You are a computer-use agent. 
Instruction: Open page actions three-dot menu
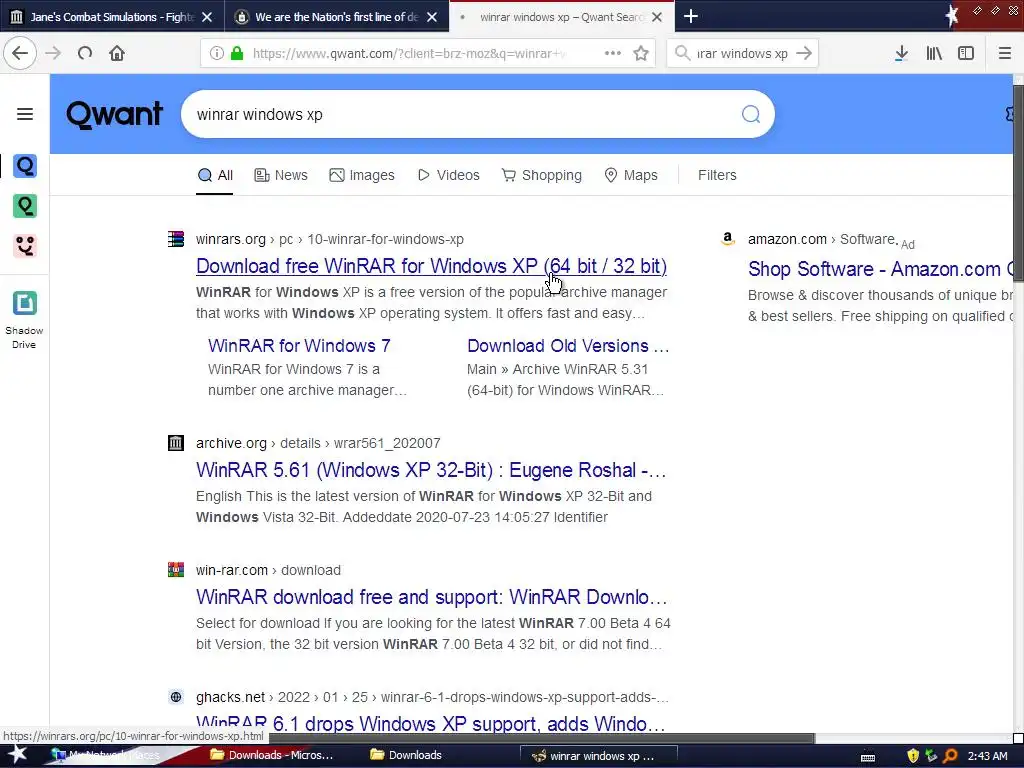point(613,53)
